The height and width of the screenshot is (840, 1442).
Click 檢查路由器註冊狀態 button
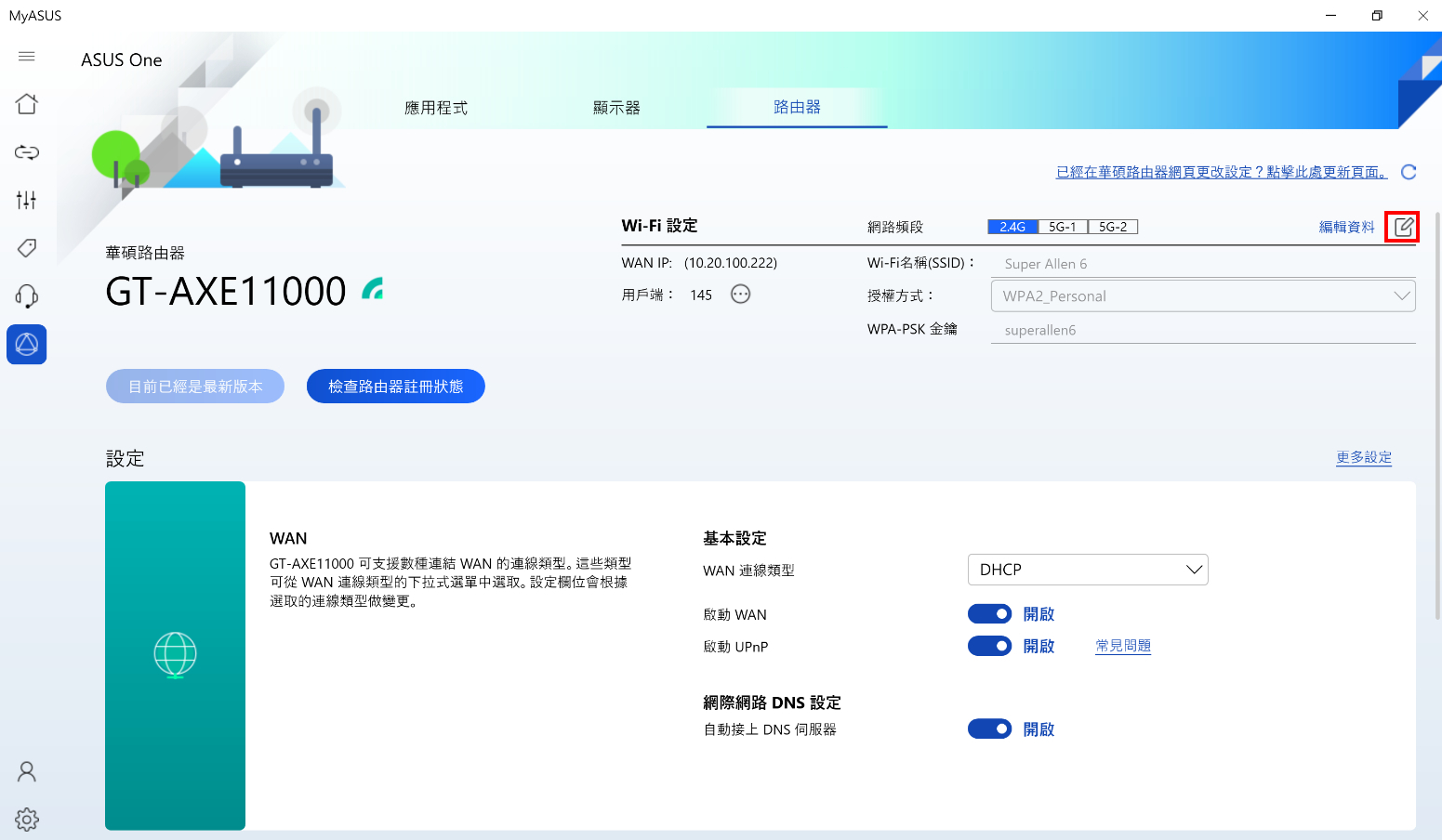396,387
